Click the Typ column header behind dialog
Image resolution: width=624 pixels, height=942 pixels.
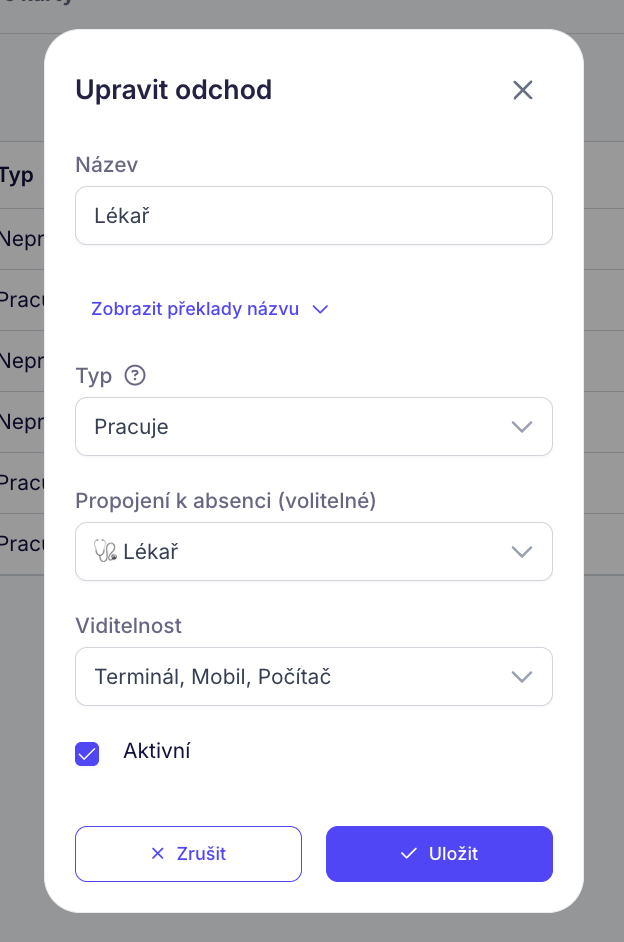click(x=17, y=176)
